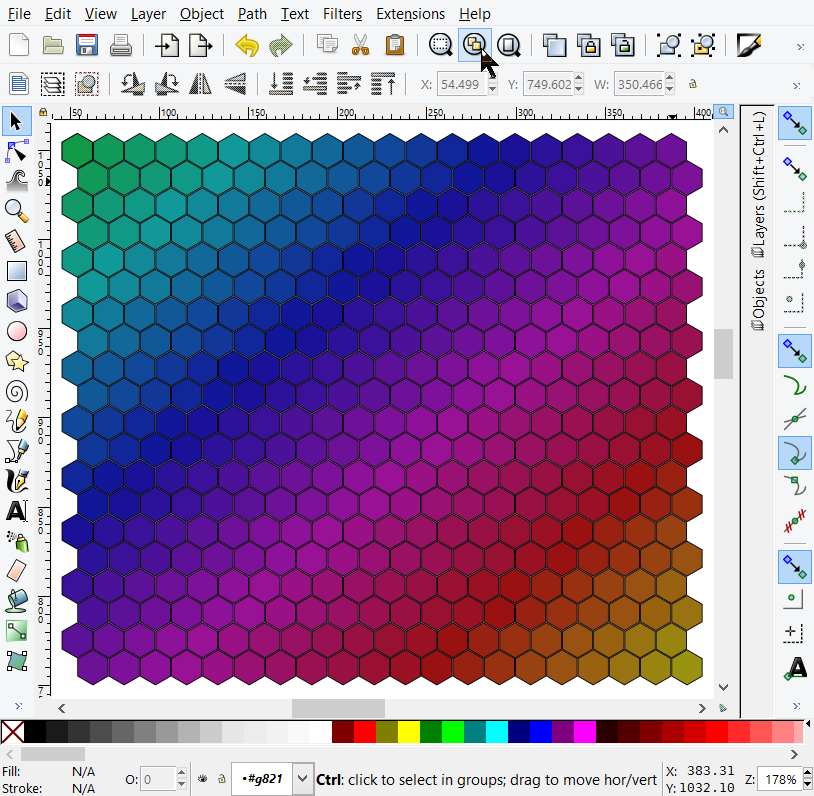
Task: Toggle layer visibility eye in status bar
Action: click(202, 779)
